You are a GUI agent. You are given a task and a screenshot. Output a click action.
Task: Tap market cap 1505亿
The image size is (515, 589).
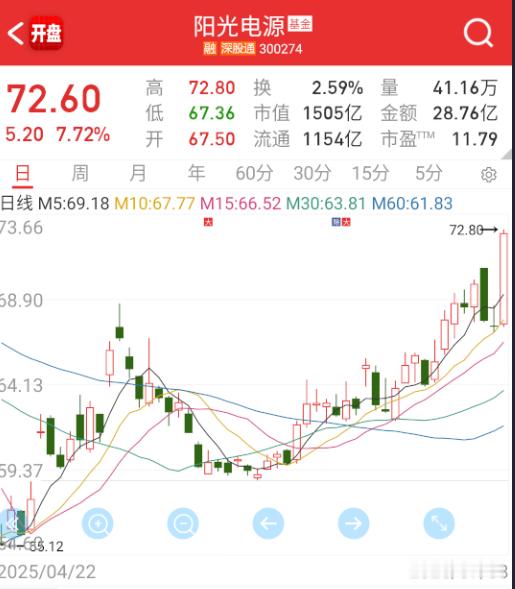(332, 113)
